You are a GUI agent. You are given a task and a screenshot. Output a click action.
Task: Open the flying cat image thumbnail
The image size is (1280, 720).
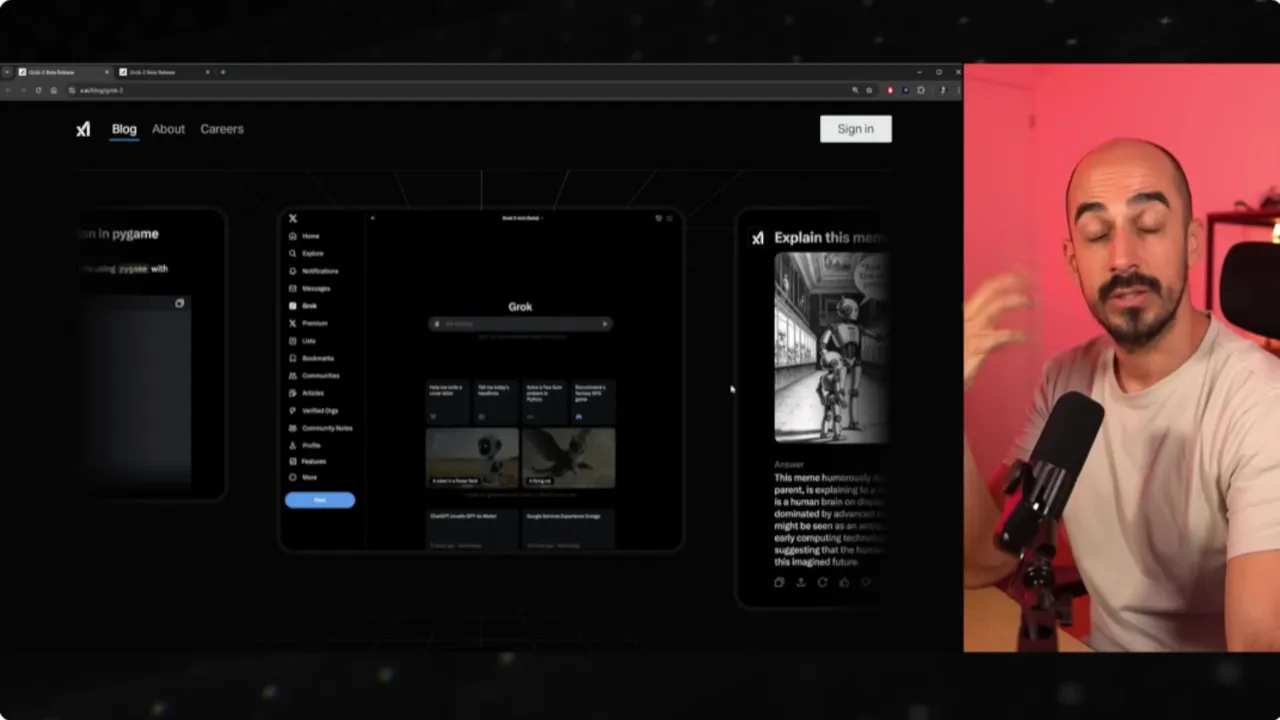[569, 458]
